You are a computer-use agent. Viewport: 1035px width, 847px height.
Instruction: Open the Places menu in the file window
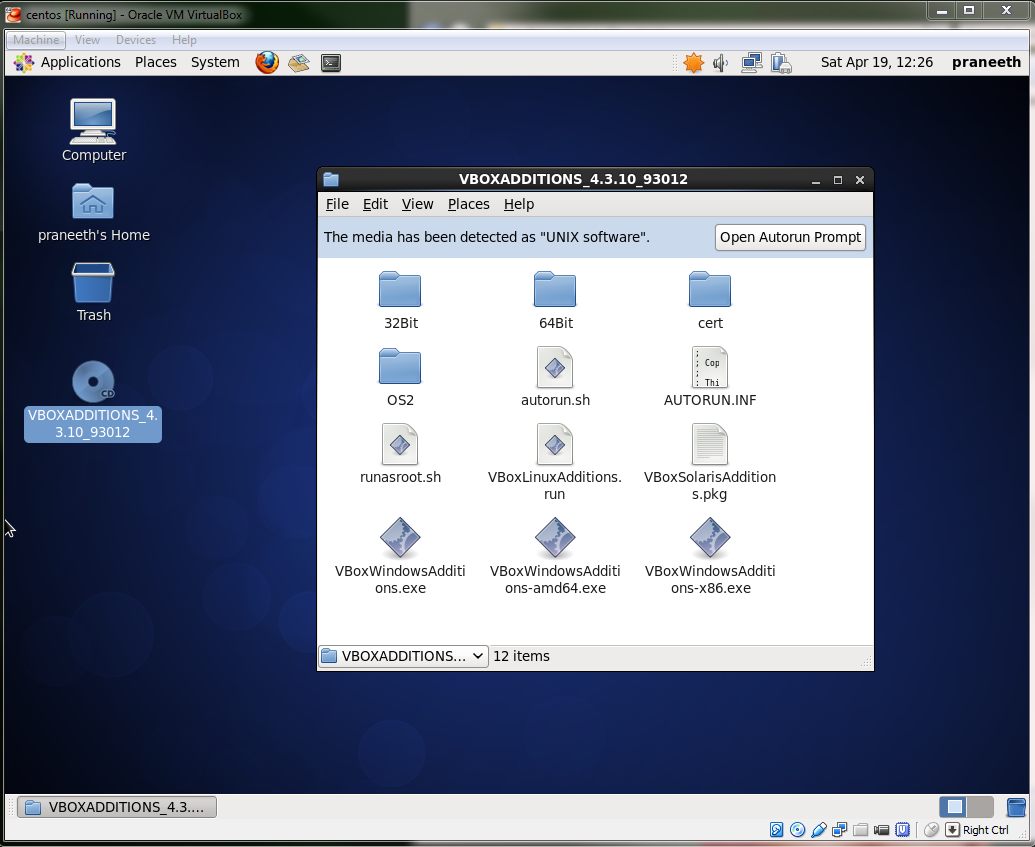click(469, 204)
